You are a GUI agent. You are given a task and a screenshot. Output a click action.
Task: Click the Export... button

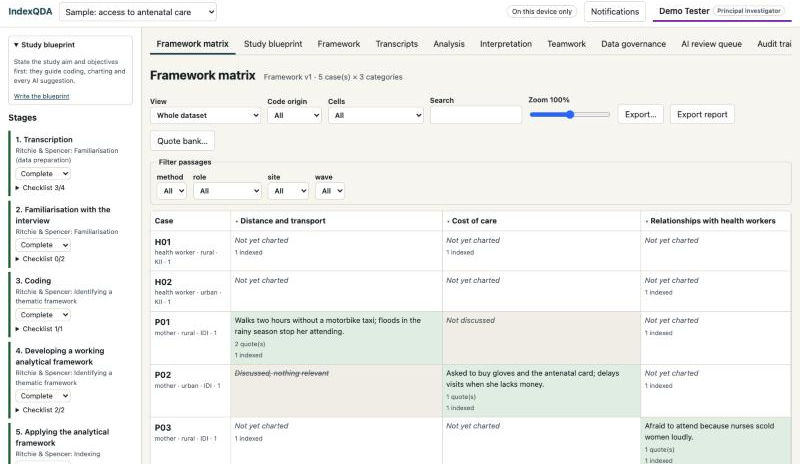tap(640, 114)
